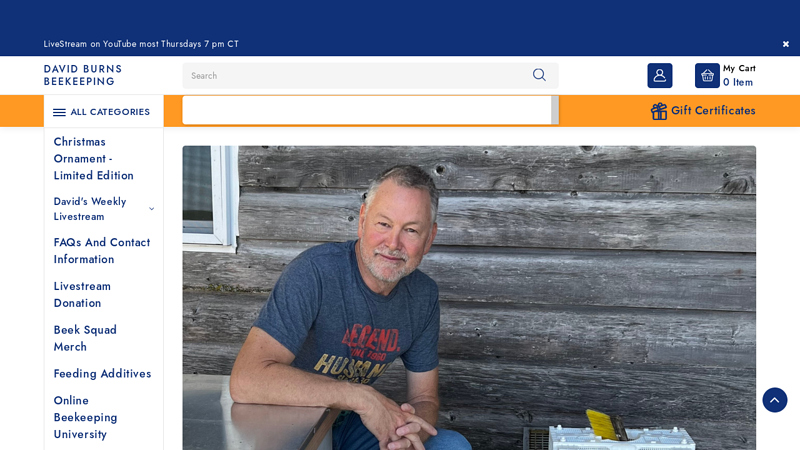
Task: Open Online Beekeeping University category
Action: point(86,417)
